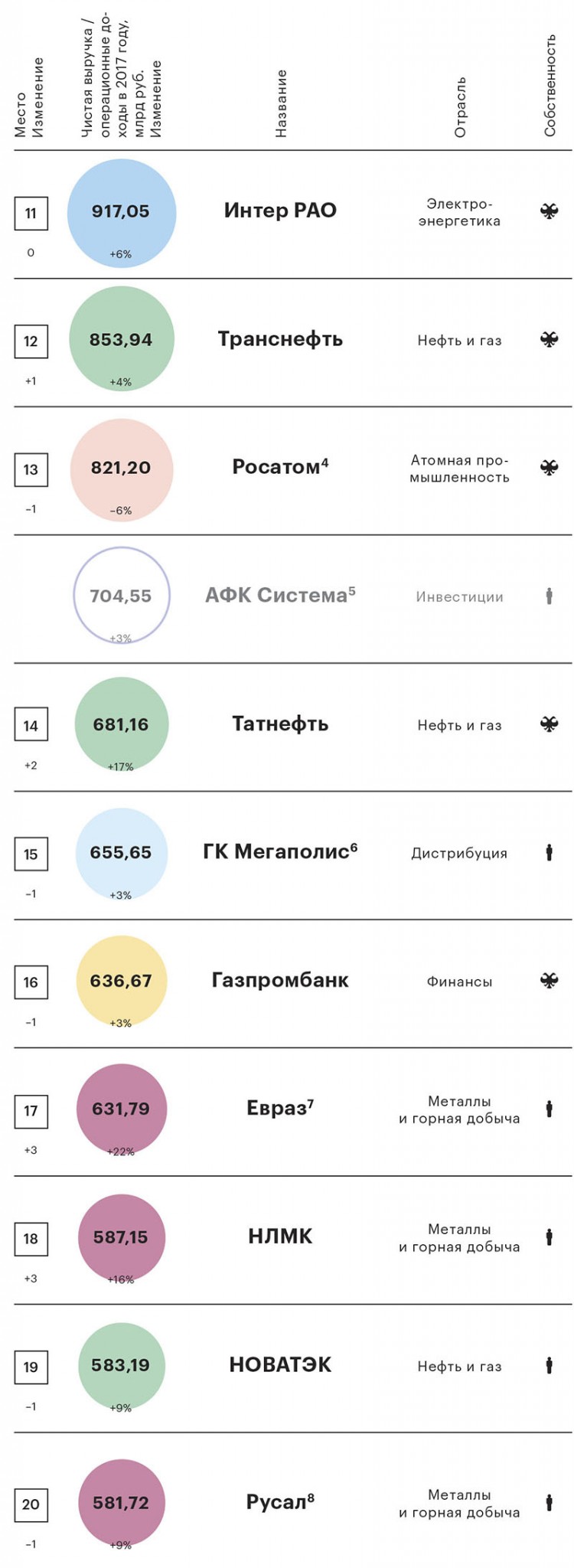Click the rank box numbered 11

(31, 214)
